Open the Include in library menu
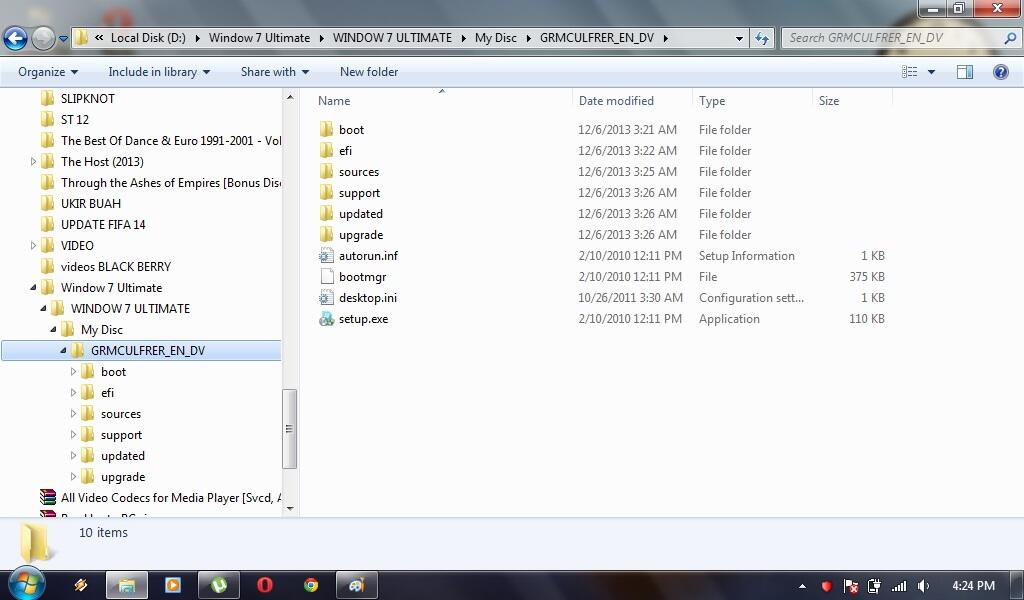 click(159, 72)
